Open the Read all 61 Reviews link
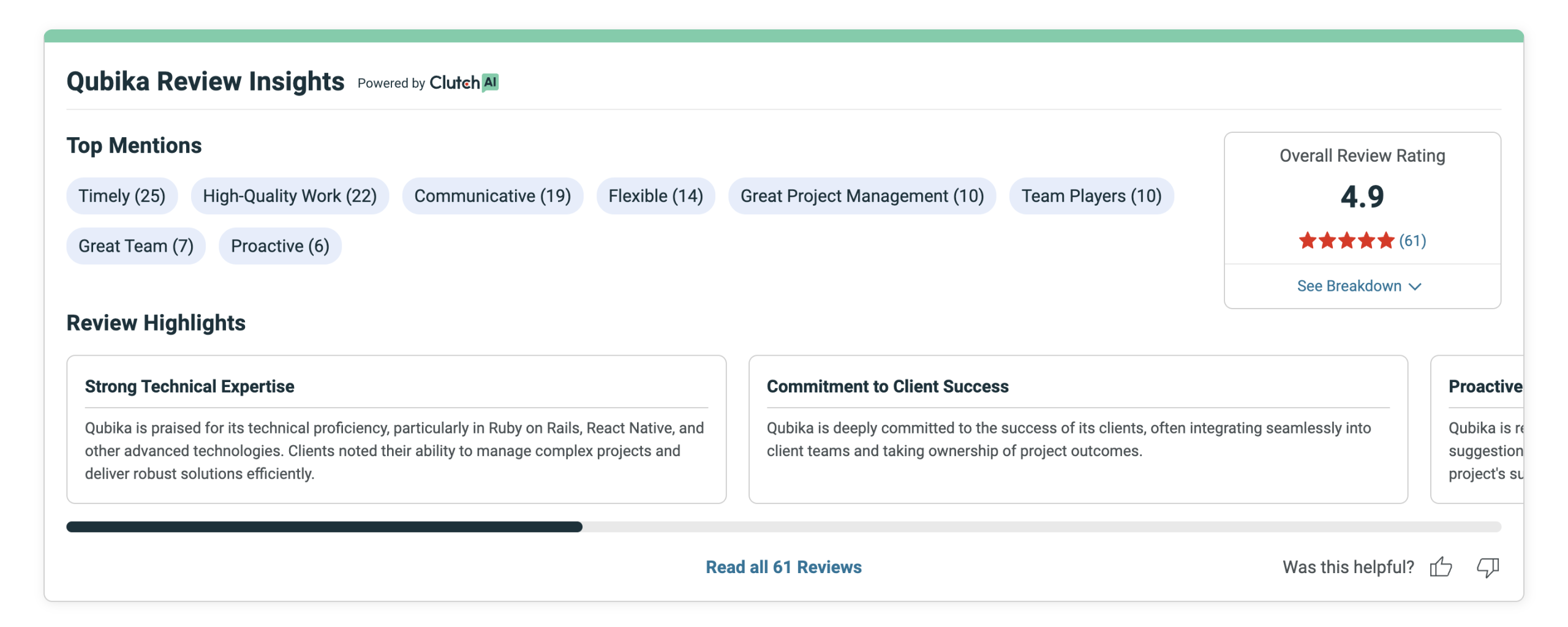 coord(783,567)
